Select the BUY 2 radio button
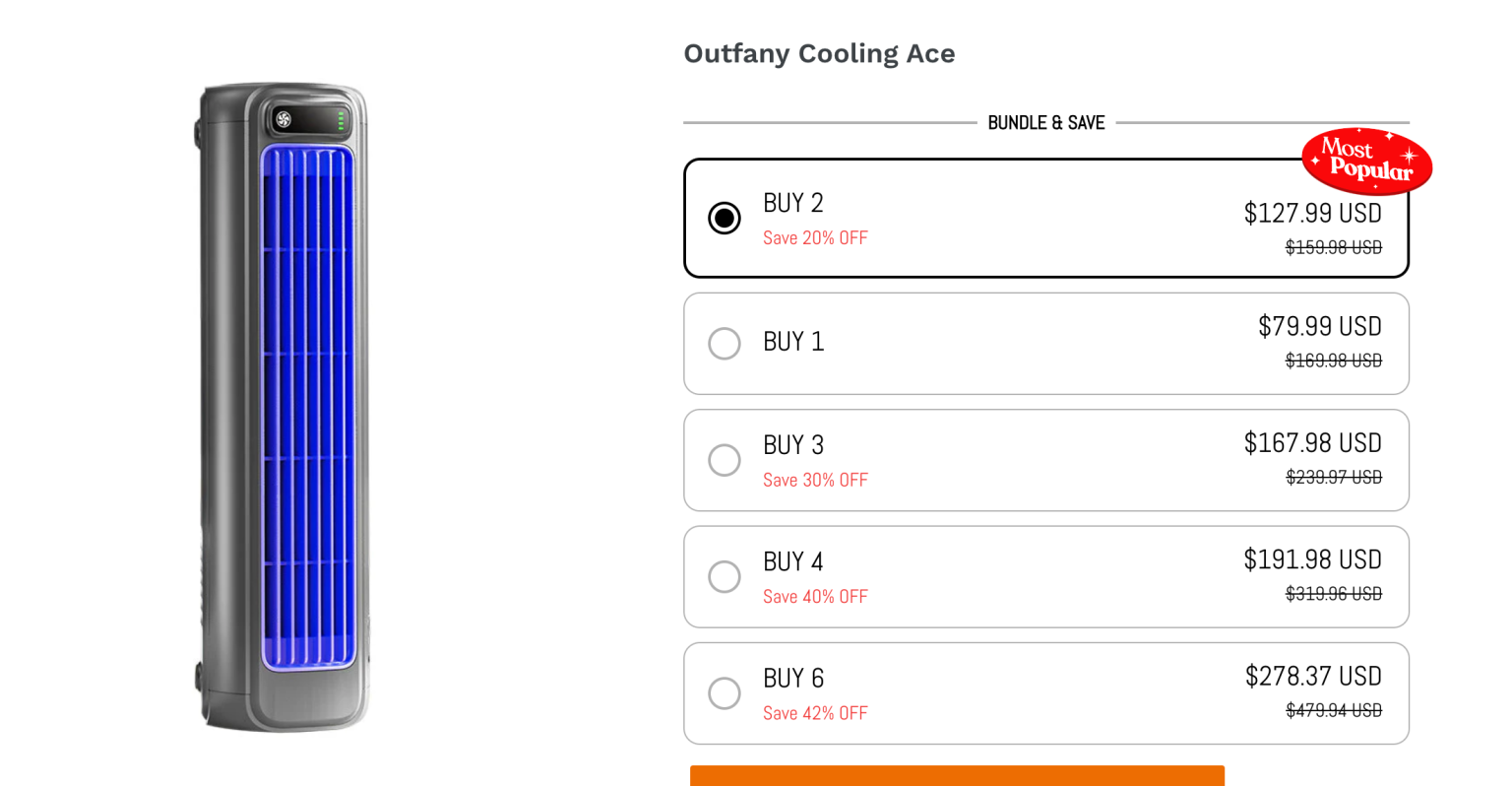1512x786 pixels. pyautogui.click(x=724, y=218)
